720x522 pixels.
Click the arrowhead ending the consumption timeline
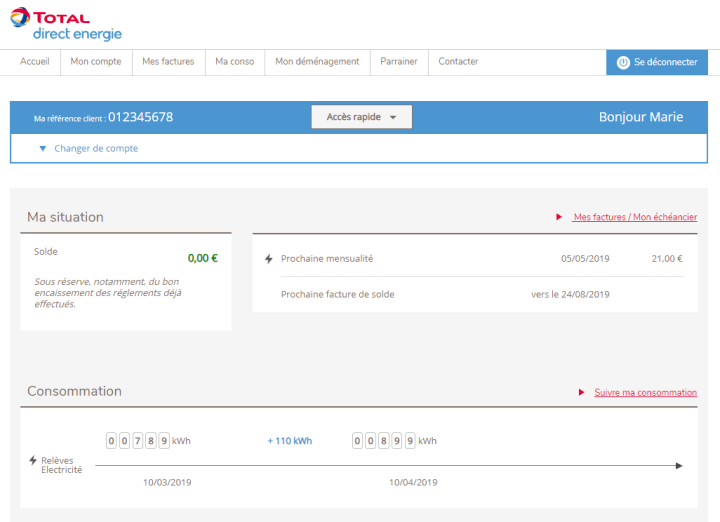coord(679,466)
